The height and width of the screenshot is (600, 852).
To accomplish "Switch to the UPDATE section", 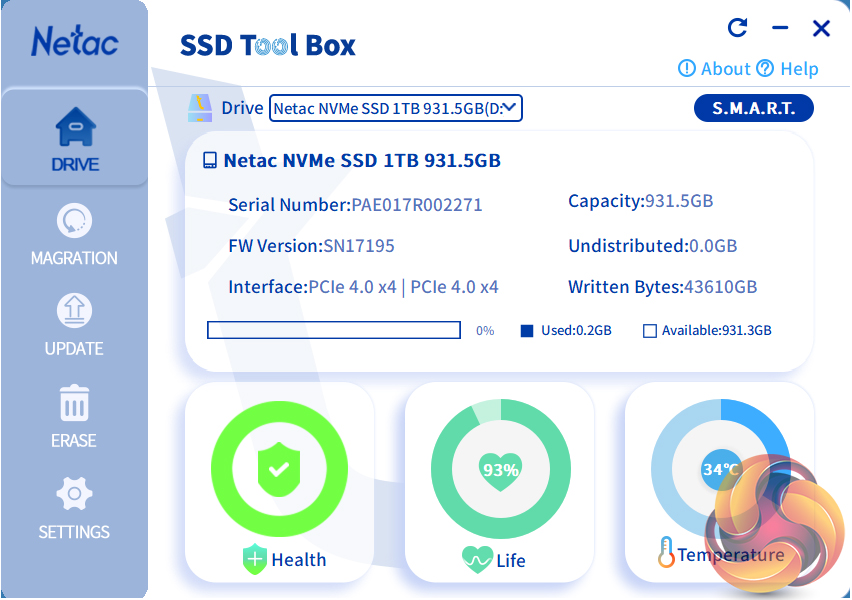I will 74,325.
